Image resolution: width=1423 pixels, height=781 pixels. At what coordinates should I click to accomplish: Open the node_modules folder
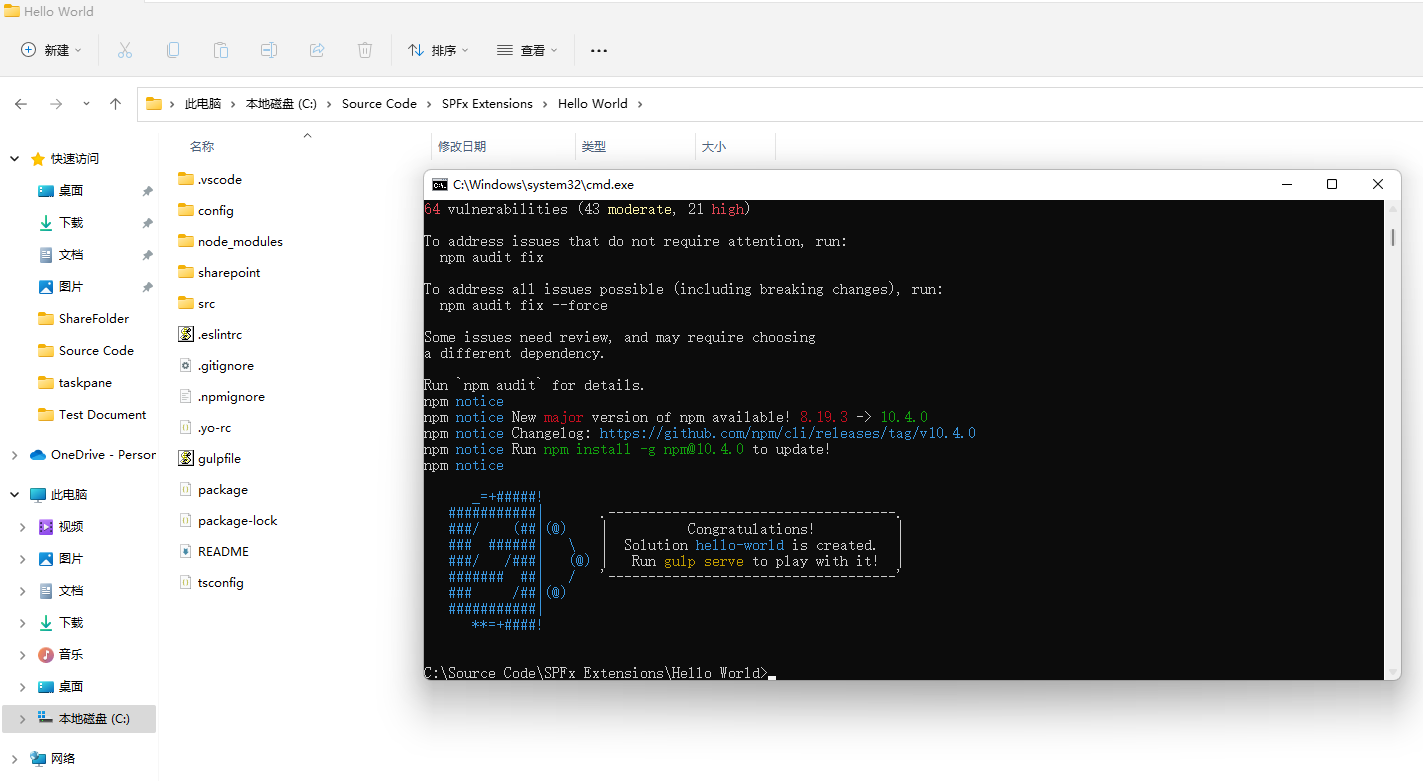click(240, 241)
